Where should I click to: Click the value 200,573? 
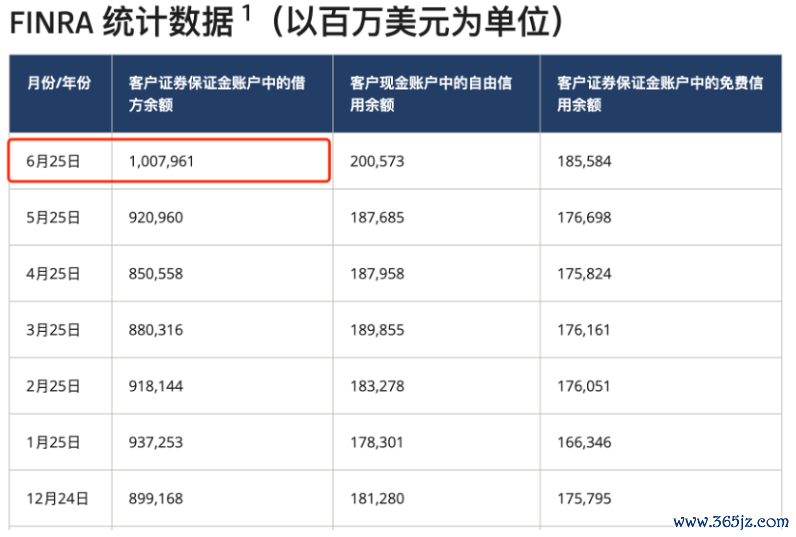[377, 161]
